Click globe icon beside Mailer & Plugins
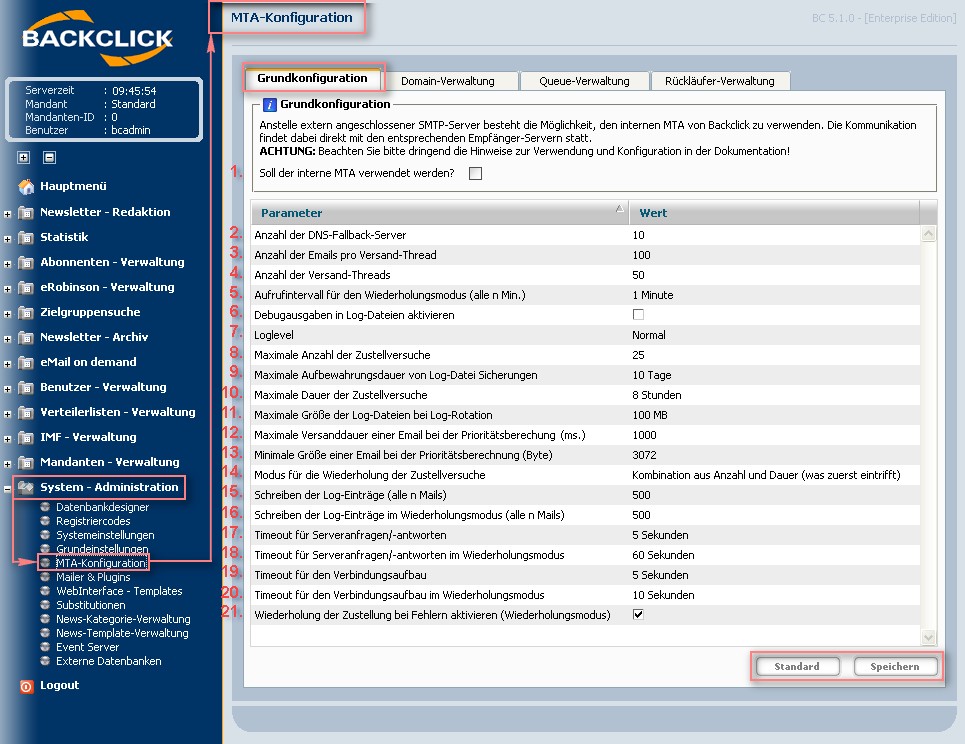Screen dimensions: 965x744 click(x=45, y=577)
